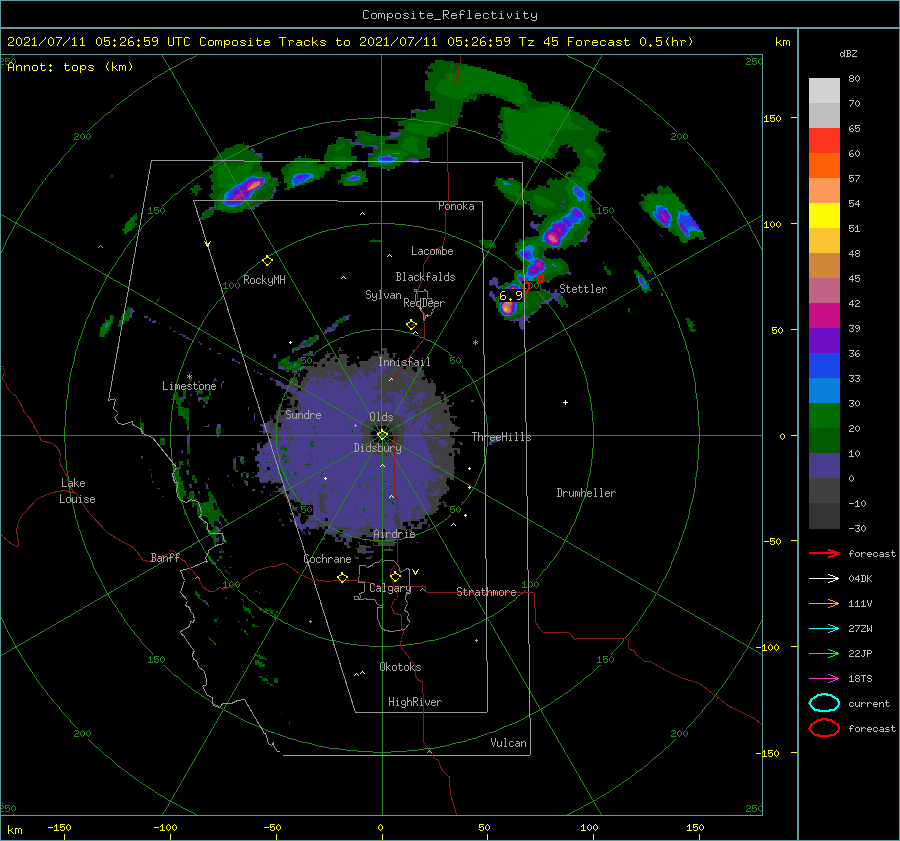Click the Sundre town label
The height and width of the screenshot is (841, 900).
point(303,414)
